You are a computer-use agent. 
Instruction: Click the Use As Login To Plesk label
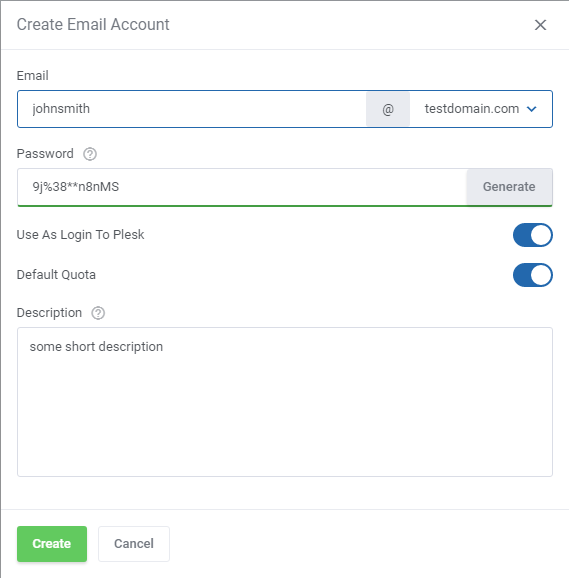pyautogui.click(x=80, y=235)
